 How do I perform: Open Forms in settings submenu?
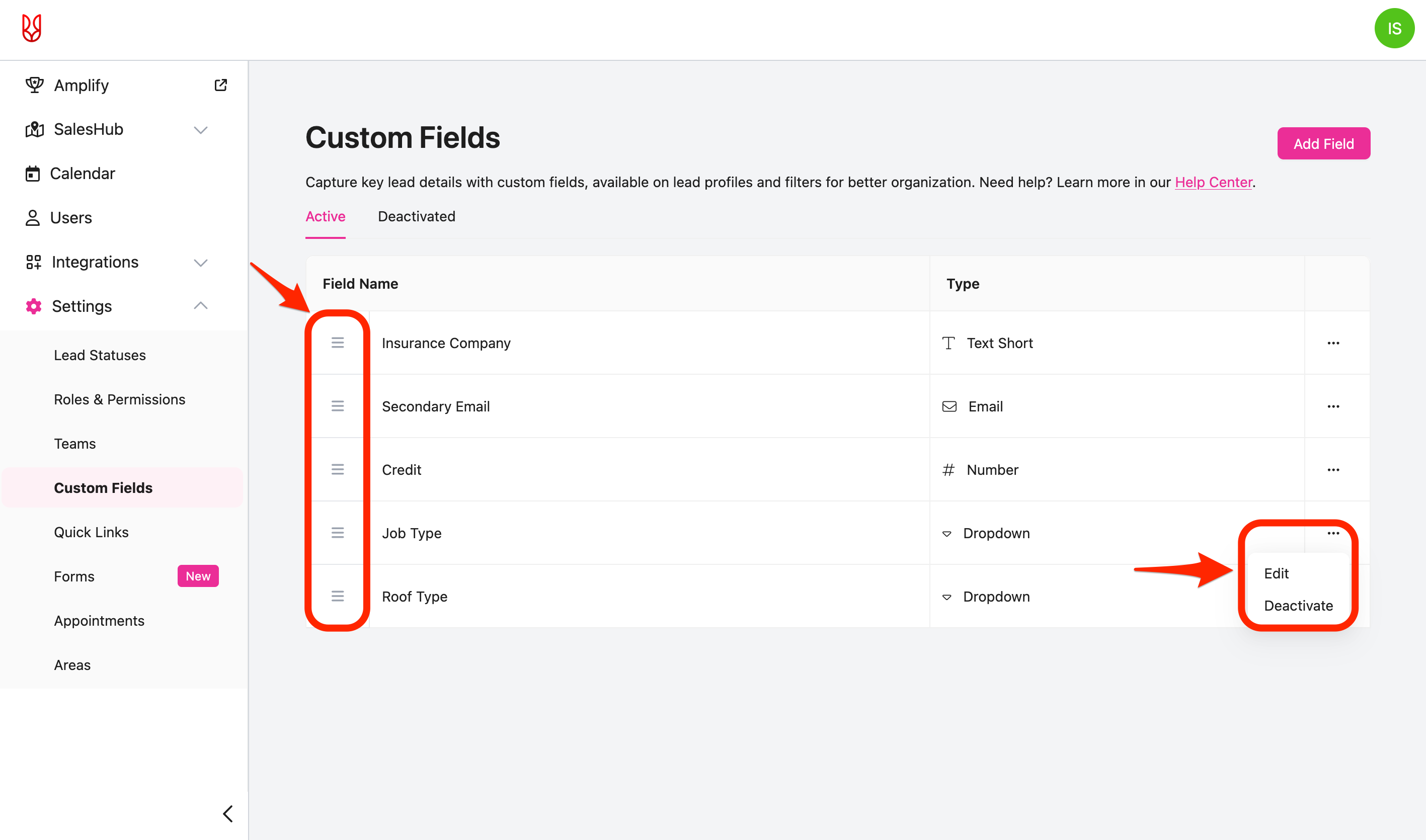click(x=74, y=576)
